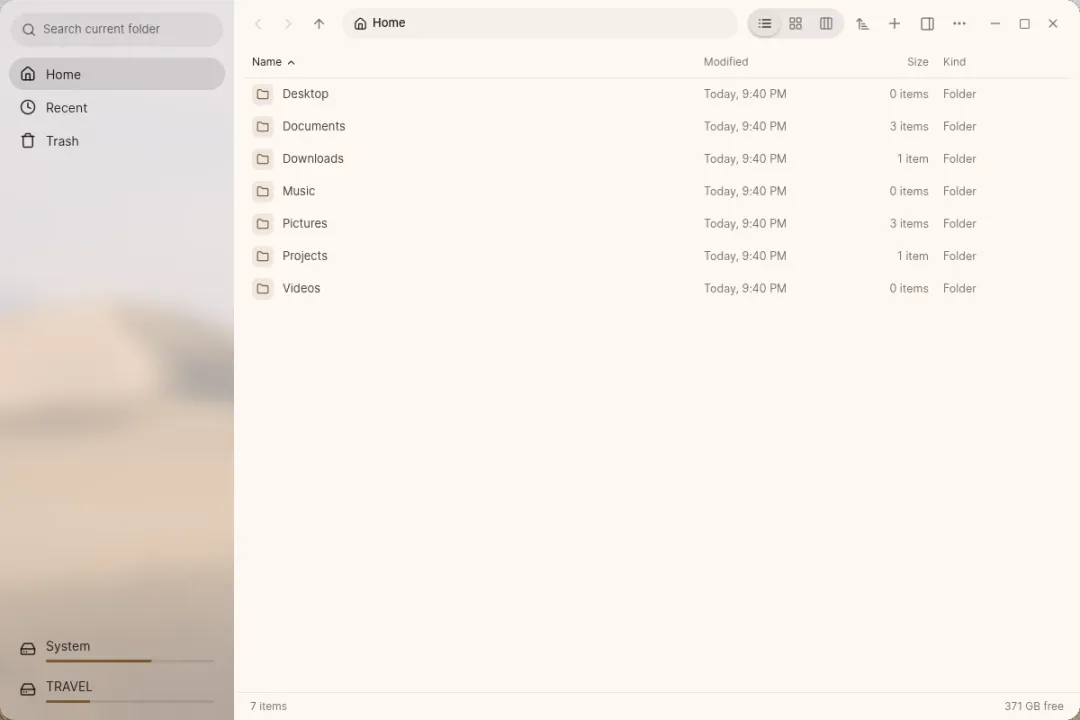1080x720 pixels.
Task: Switch to list view
Action: click(765, 24)
